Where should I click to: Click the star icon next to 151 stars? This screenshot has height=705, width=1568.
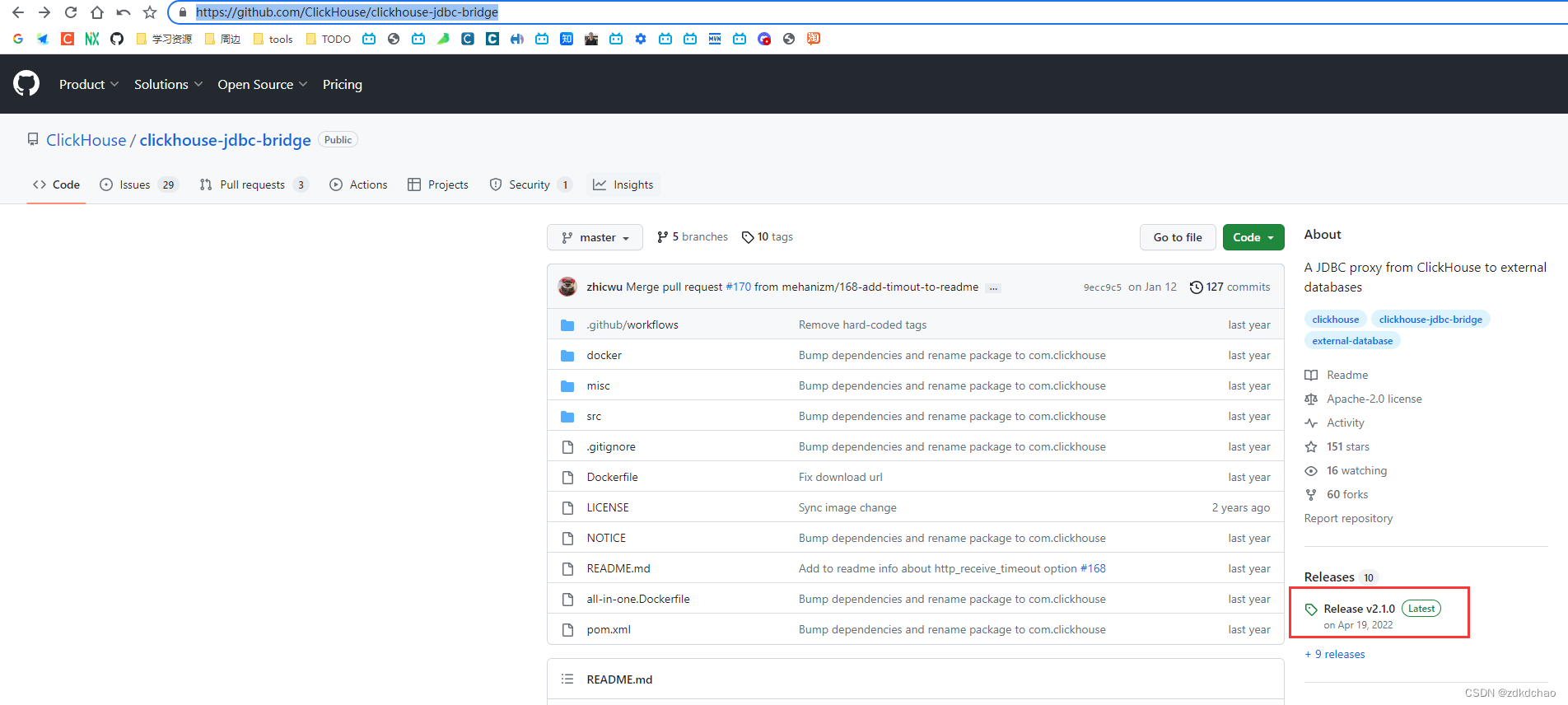(1311, 446)
